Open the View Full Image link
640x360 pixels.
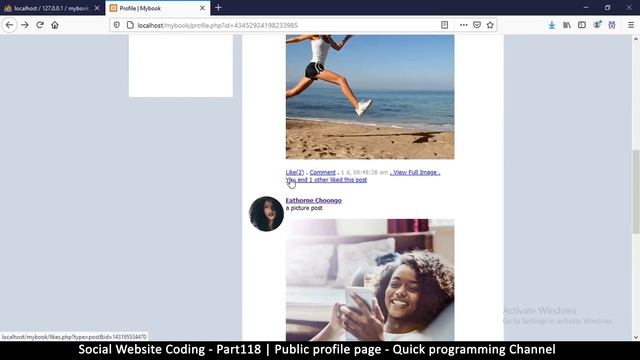tap(415, 173)
